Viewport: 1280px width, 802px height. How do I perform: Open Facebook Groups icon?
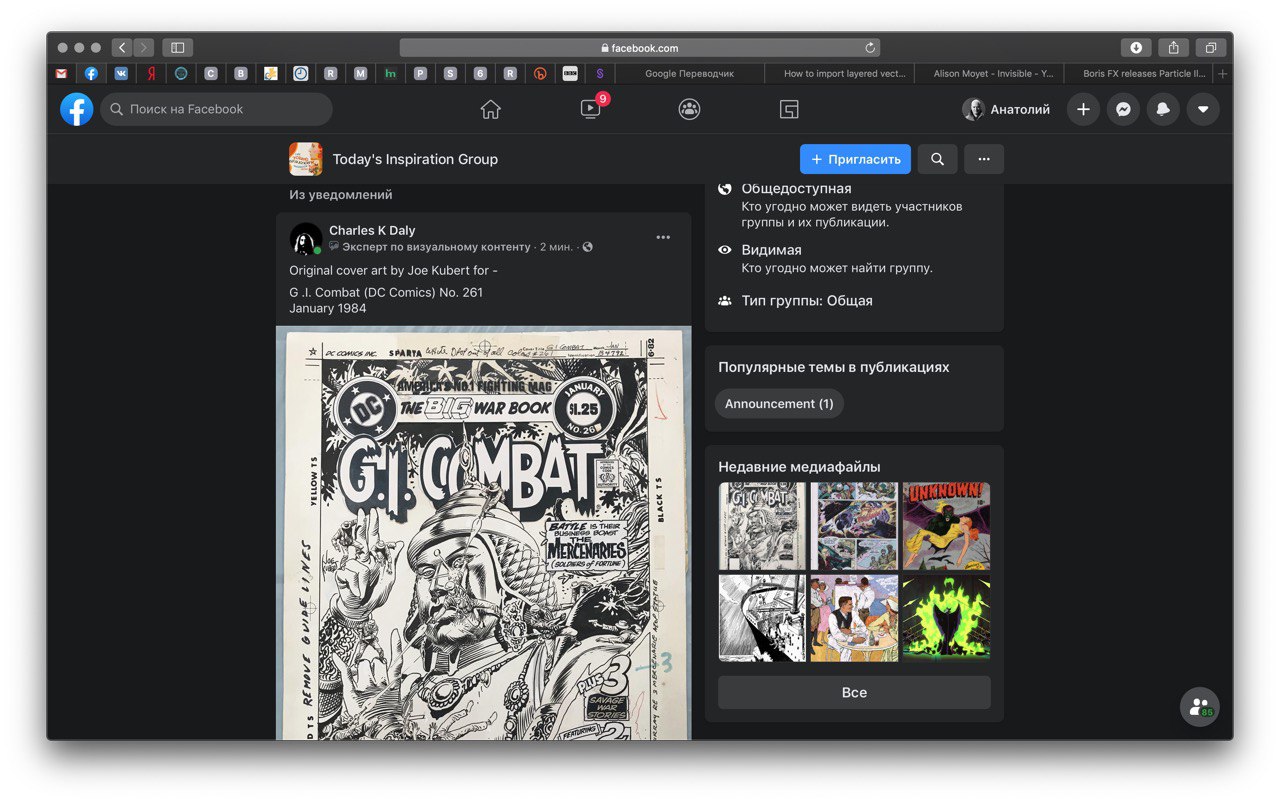coord(689,109)
